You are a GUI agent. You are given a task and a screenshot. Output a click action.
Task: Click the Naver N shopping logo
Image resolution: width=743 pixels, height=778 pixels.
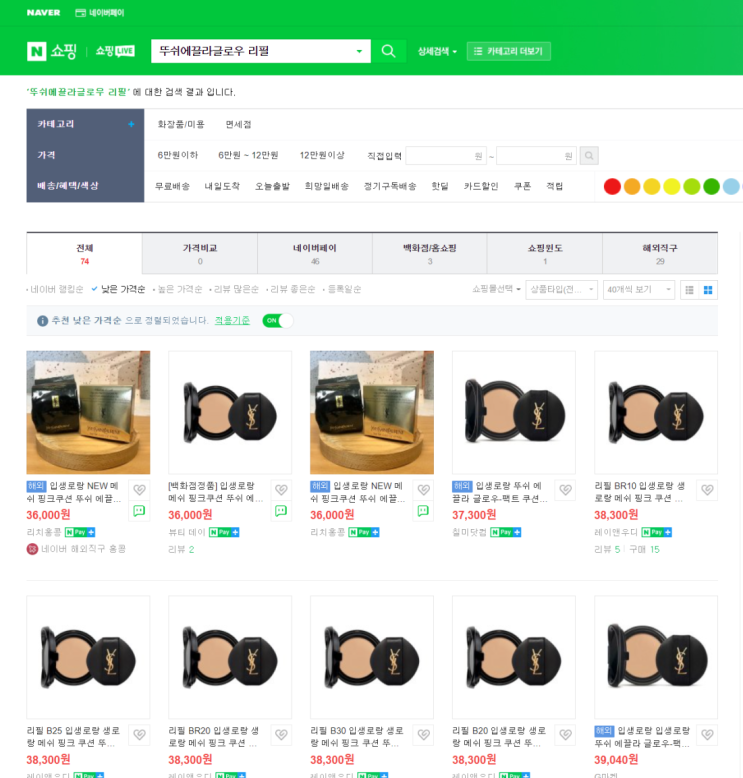coord(52,51)
